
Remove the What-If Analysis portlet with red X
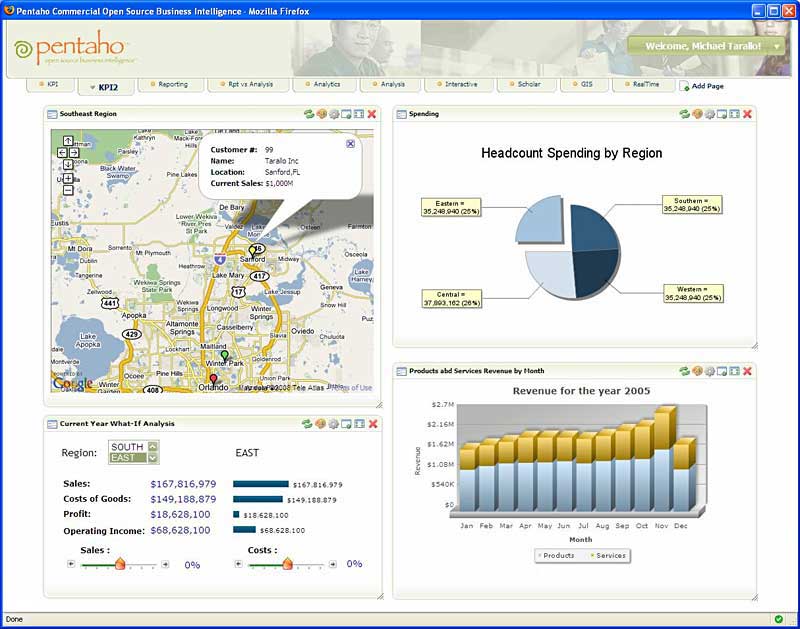point(373,424)
